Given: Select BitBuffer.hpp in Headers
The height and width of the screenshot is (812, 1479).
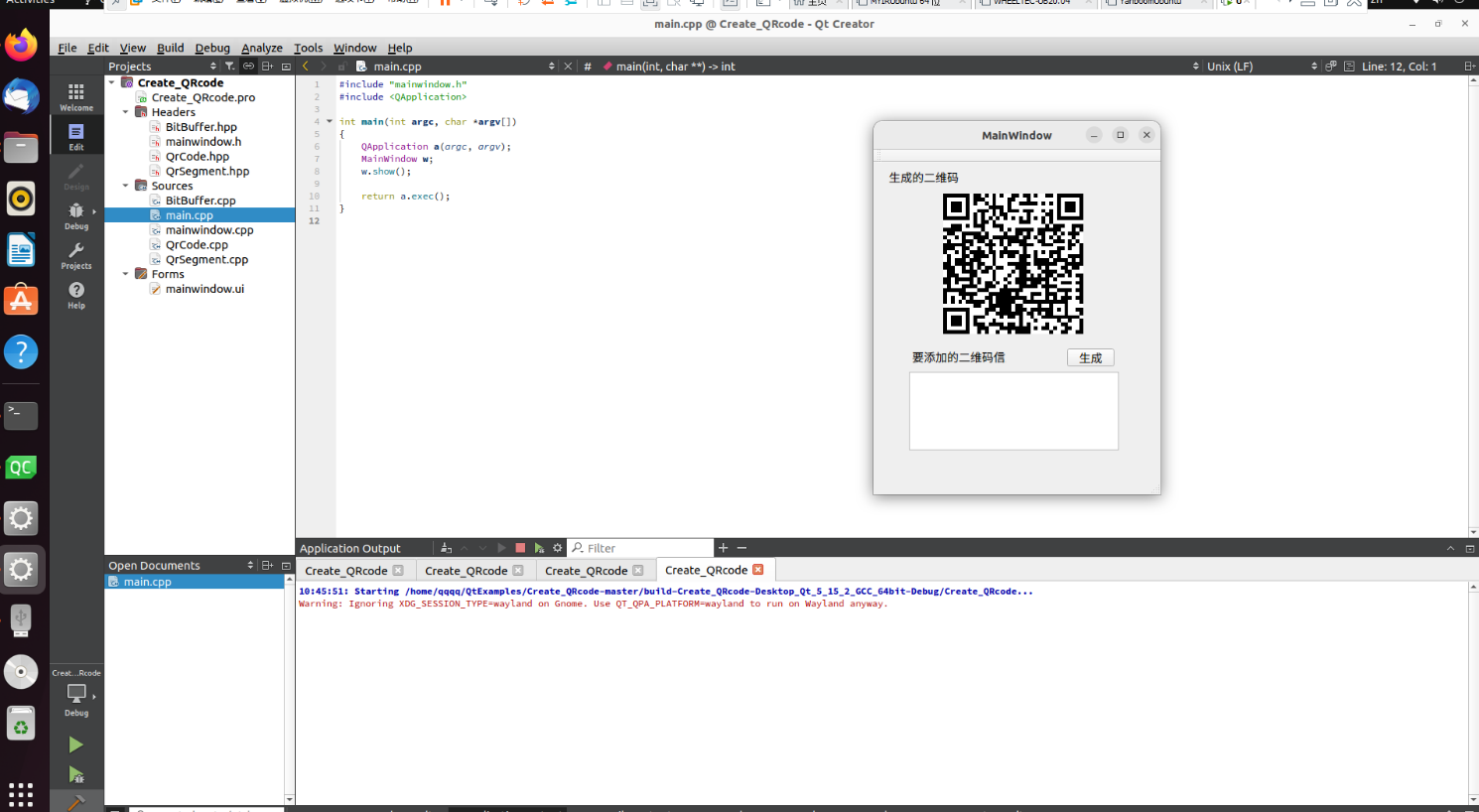Looking at the screenshot, I should 202,127.
